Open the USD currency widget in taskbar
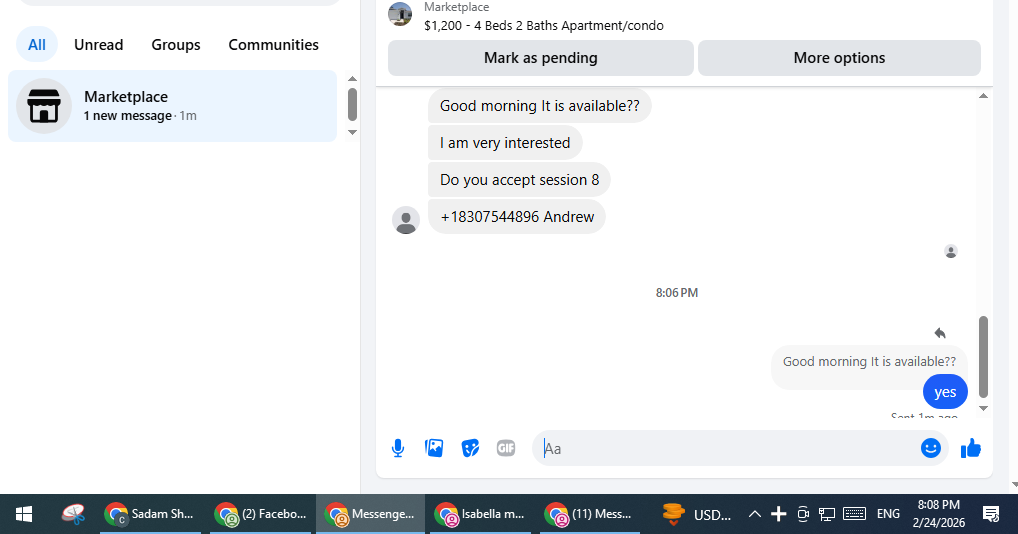1018x534 pixels. pyautogui.click(x=697, y=515)
